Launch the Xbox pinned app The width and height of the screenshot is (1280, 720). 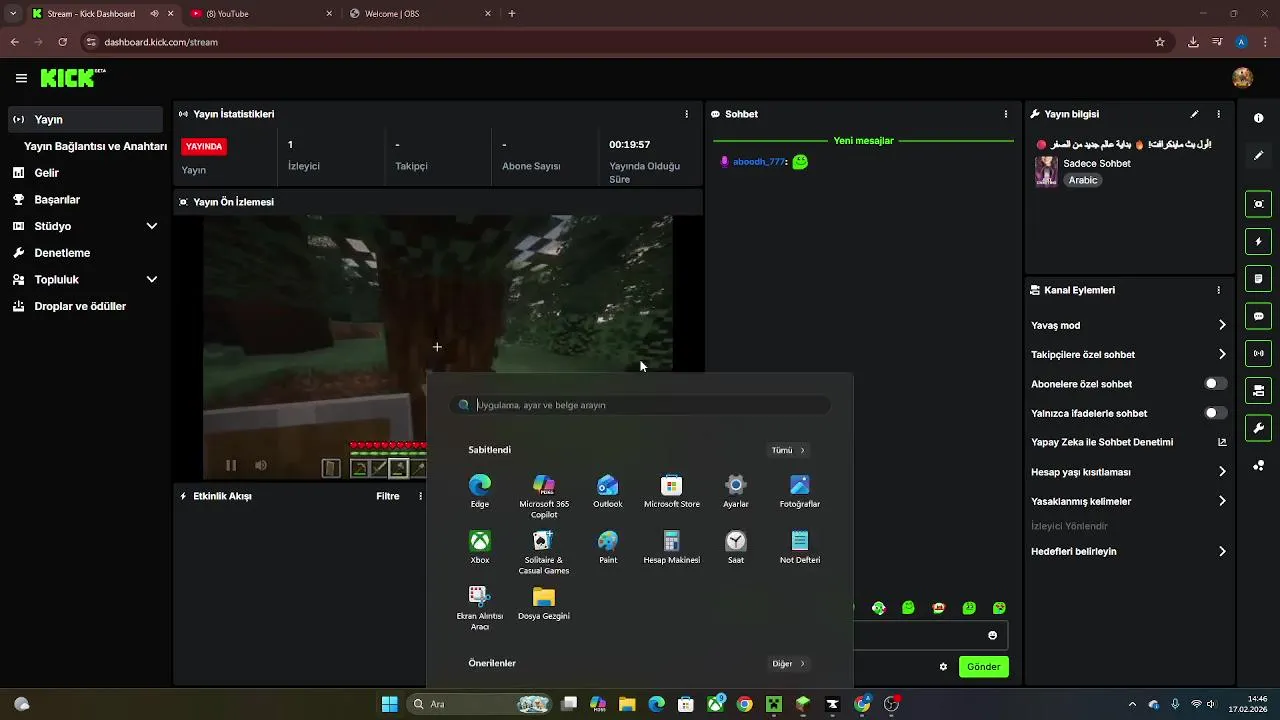(x=480, y=547)
